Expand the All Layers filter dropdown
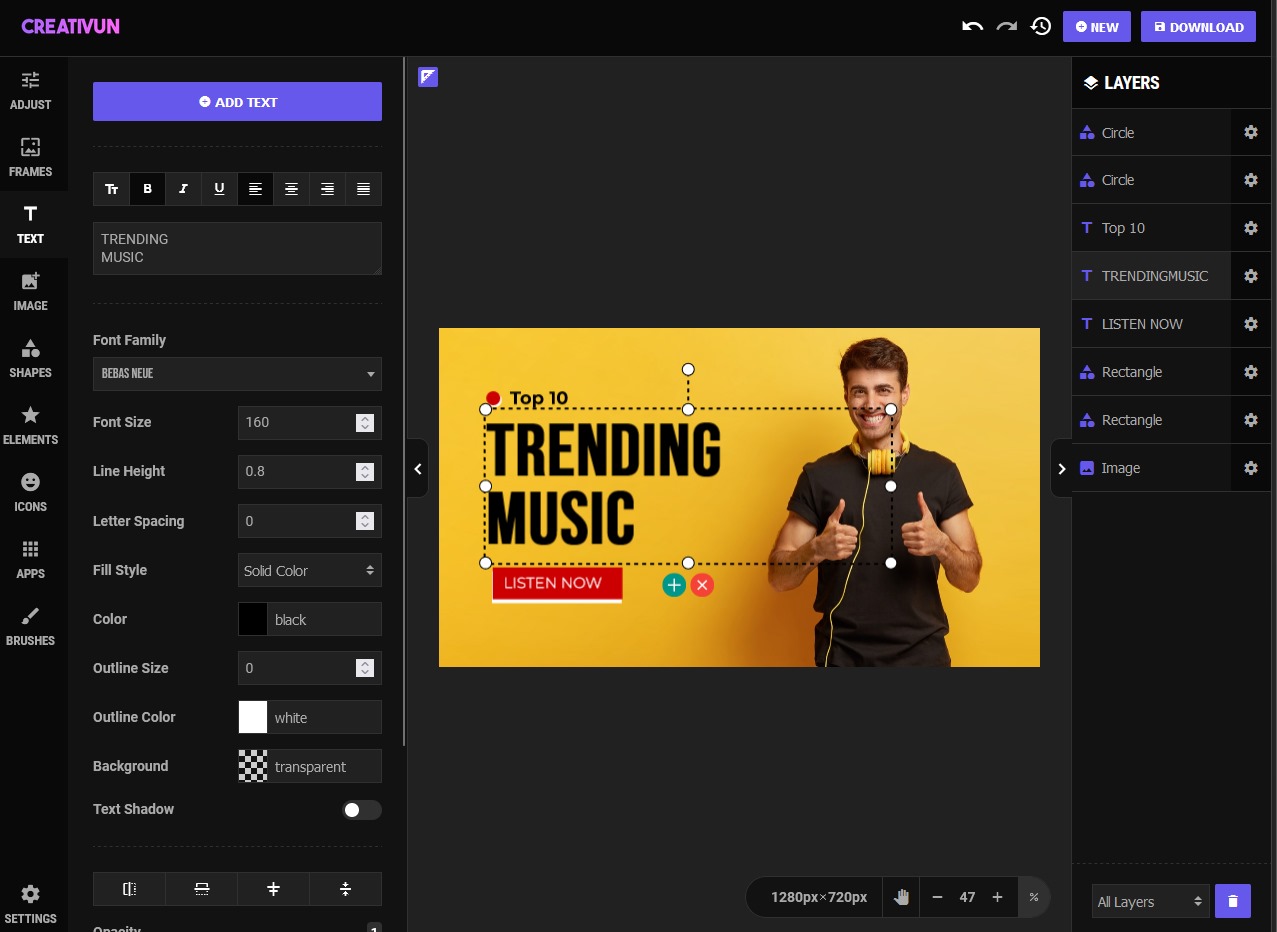The height and width of the screenshot is (932, 1277). tap(1149, 901)
